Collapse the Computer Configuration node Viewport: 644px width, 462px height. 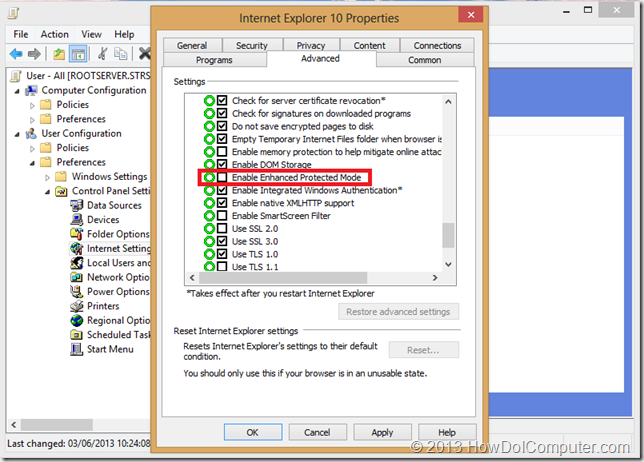(17, 91)
